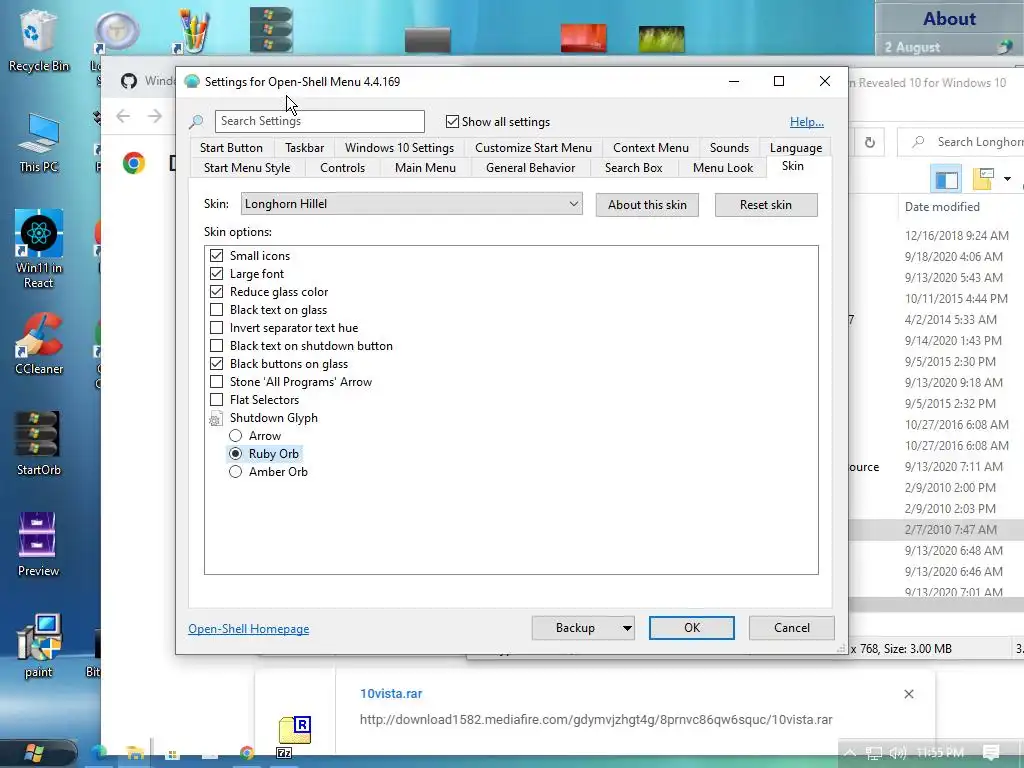Open the Controls tab
This screenshot has height=768, width=1024.
coord(342,168)
